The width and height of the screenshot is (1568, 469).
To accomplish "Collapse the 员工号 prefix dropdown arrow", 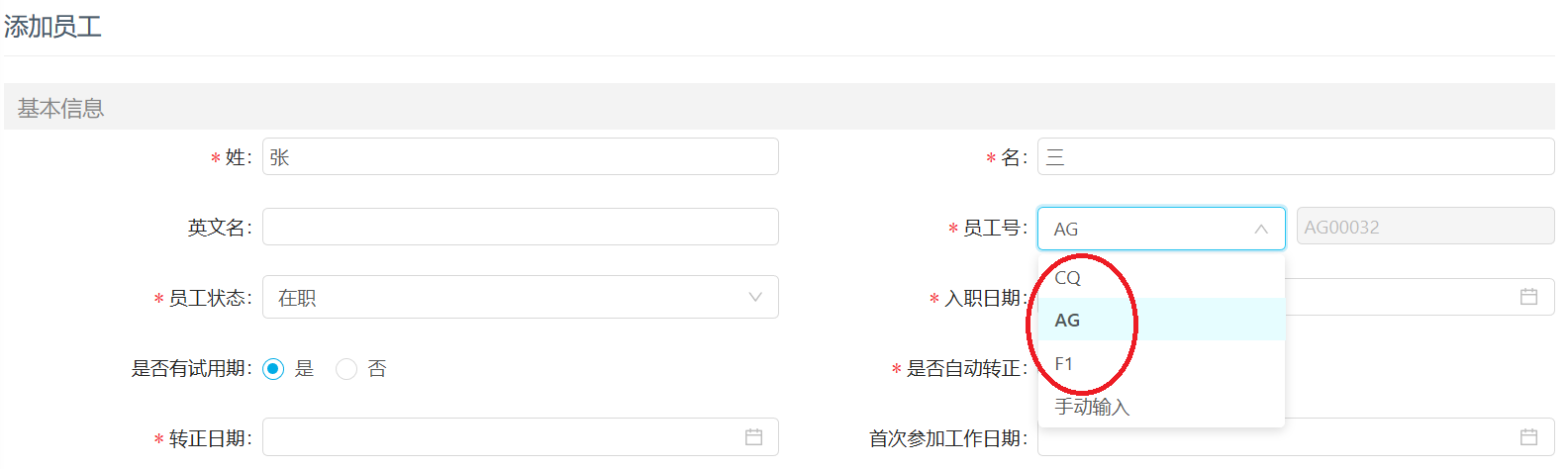I will [x=1261, y=229].
